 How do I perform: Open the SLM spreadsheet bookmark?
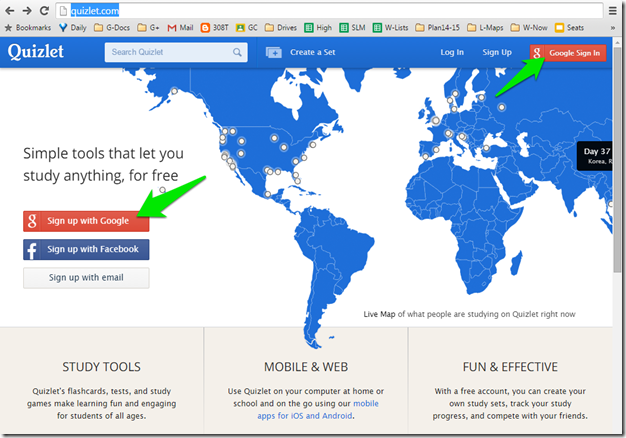tap(352, 28)
